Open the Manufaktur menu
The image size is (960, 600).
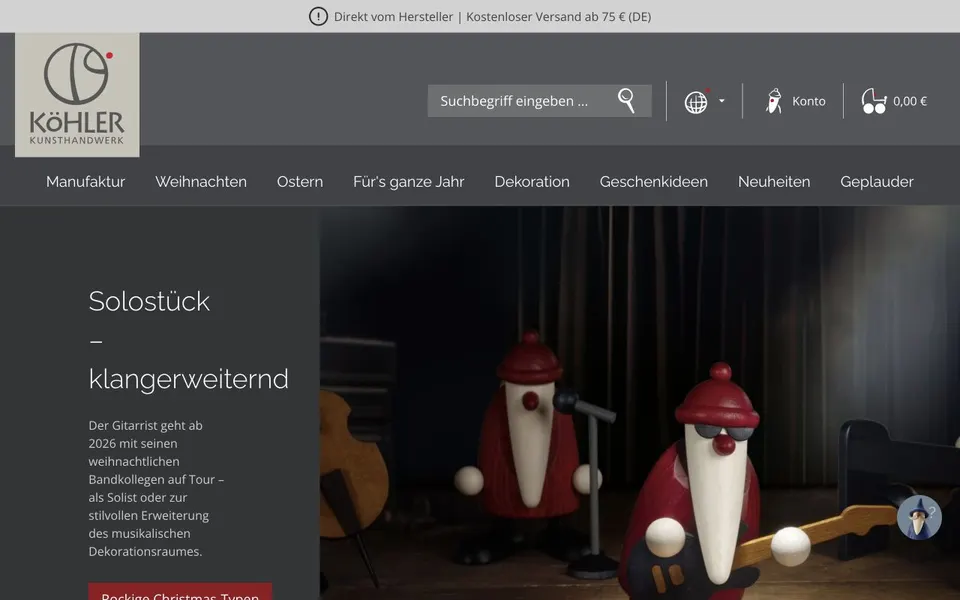coord(86,182)
